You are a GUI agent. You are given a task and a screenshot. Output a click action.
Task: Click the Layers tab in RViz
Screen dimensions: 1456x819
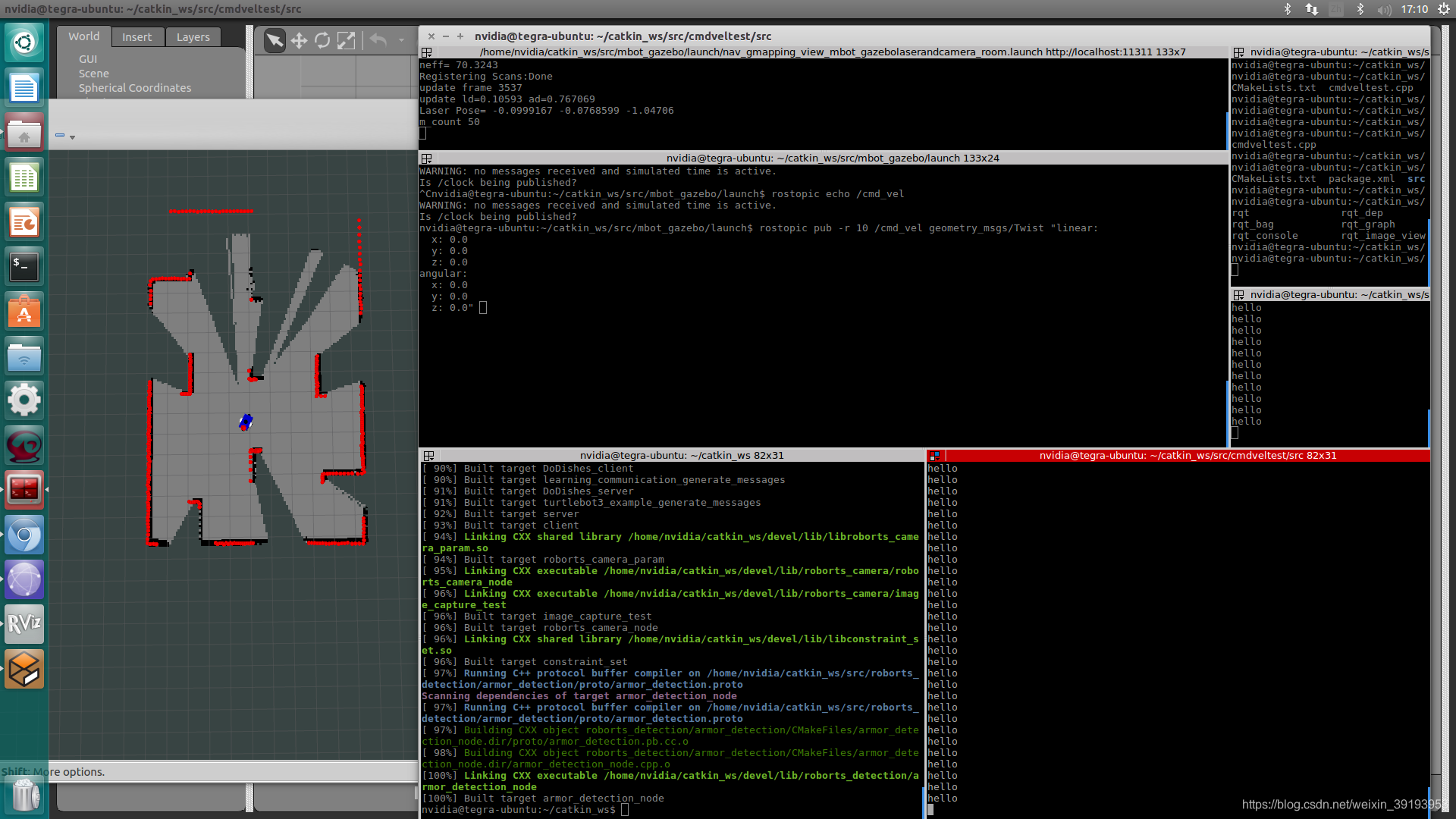pos(193,37)
